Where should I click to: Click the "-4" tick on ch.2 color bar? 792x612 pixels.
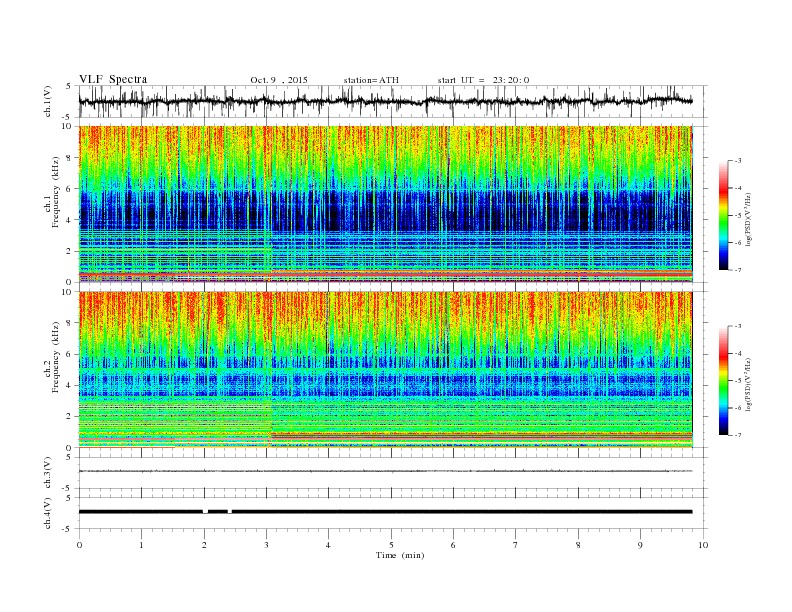738,353
